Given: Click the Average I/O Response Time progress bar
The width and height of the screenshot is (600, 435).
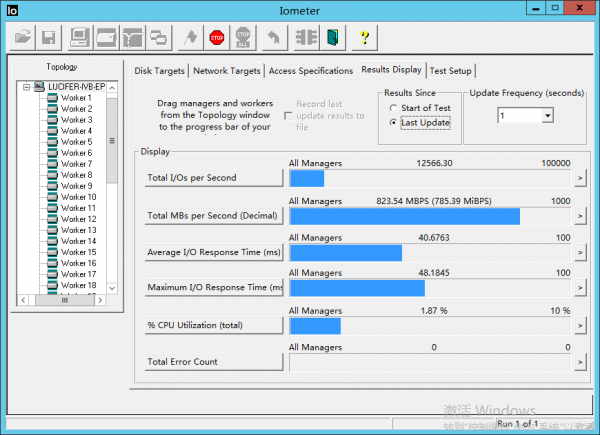Looking at the screenshot, I should click(x=430, y=253).
